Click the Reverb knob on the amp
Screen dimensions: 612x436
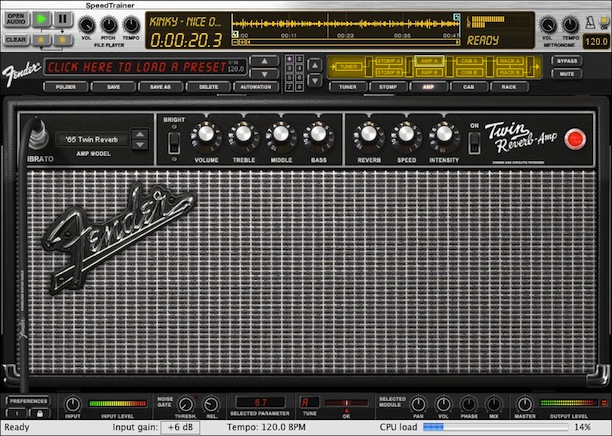pos(368,135)
